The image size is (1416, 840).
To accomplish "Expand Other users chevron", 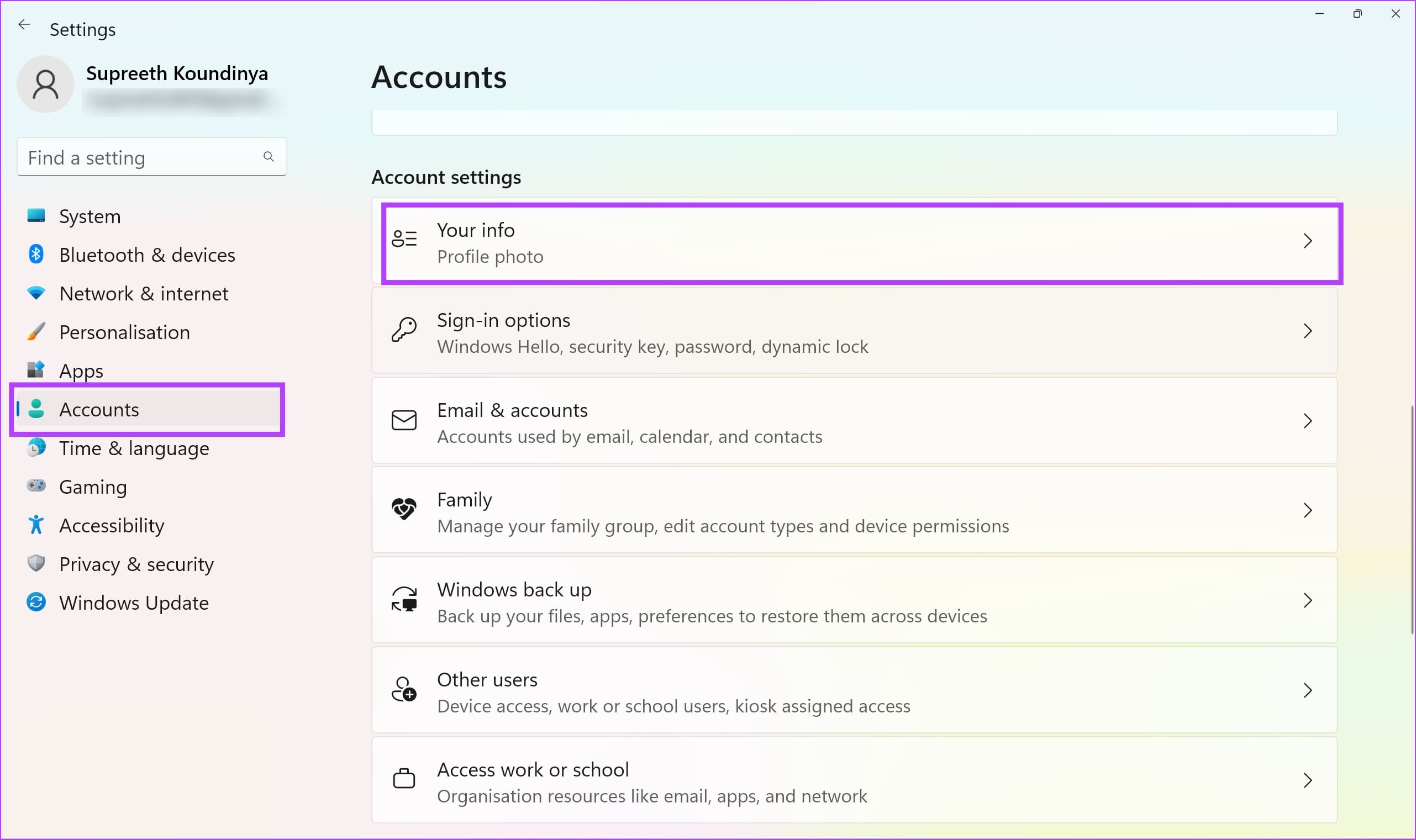I will click(x=1308, y=690).
